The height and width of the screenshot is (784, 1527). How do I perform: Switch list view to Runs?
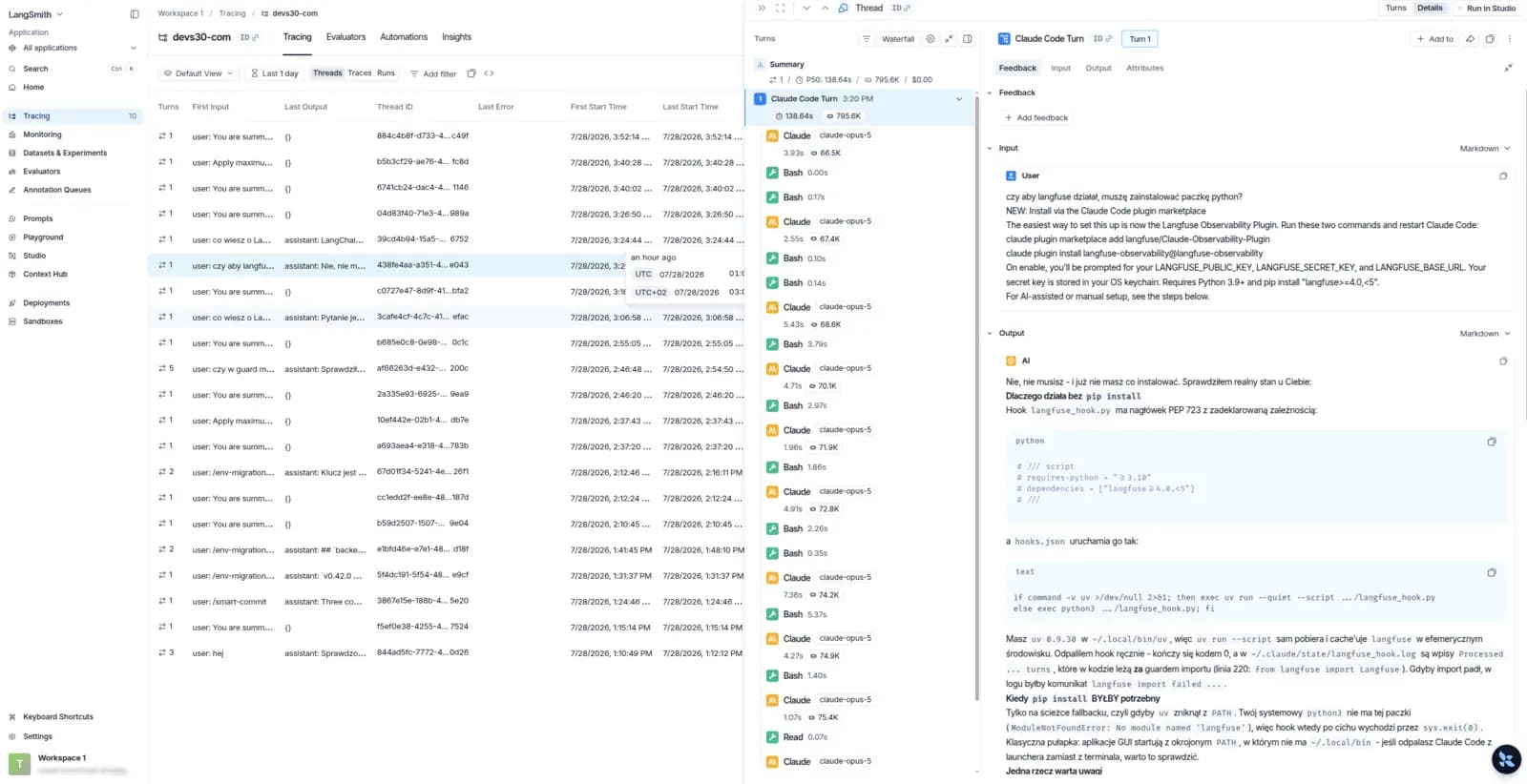(386, 73)
